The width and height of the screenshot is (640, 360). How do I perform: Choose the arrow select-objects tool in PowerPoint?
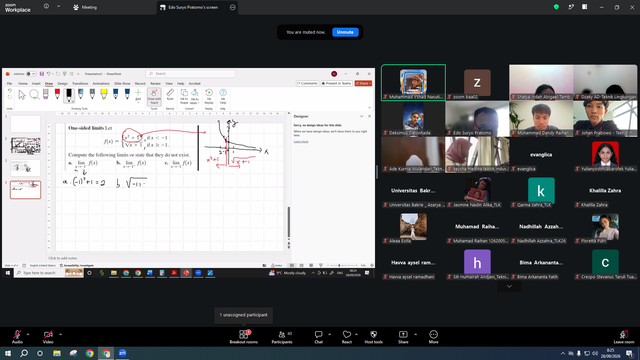22,95
